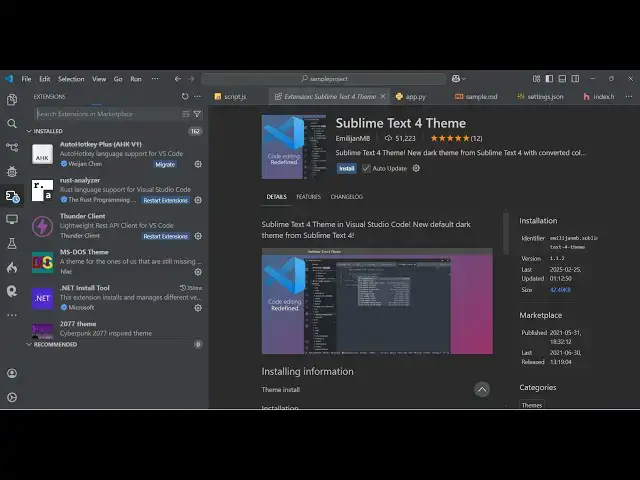The image size is (640, 480).
Task: Open the EmilijanMB publisher link
Action: click(x=353, y=138)
